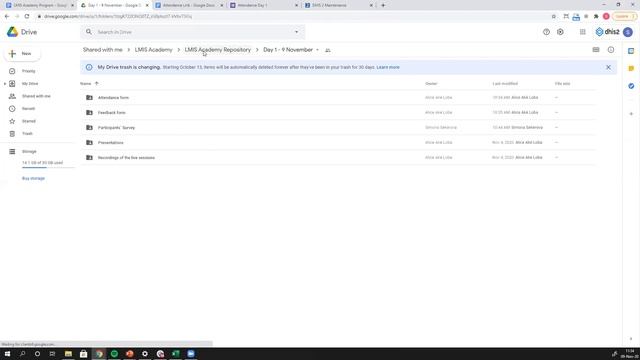The image size is (640, 360).
Task: Open PowerPoint from taskbar
Action: pos(129,354)
